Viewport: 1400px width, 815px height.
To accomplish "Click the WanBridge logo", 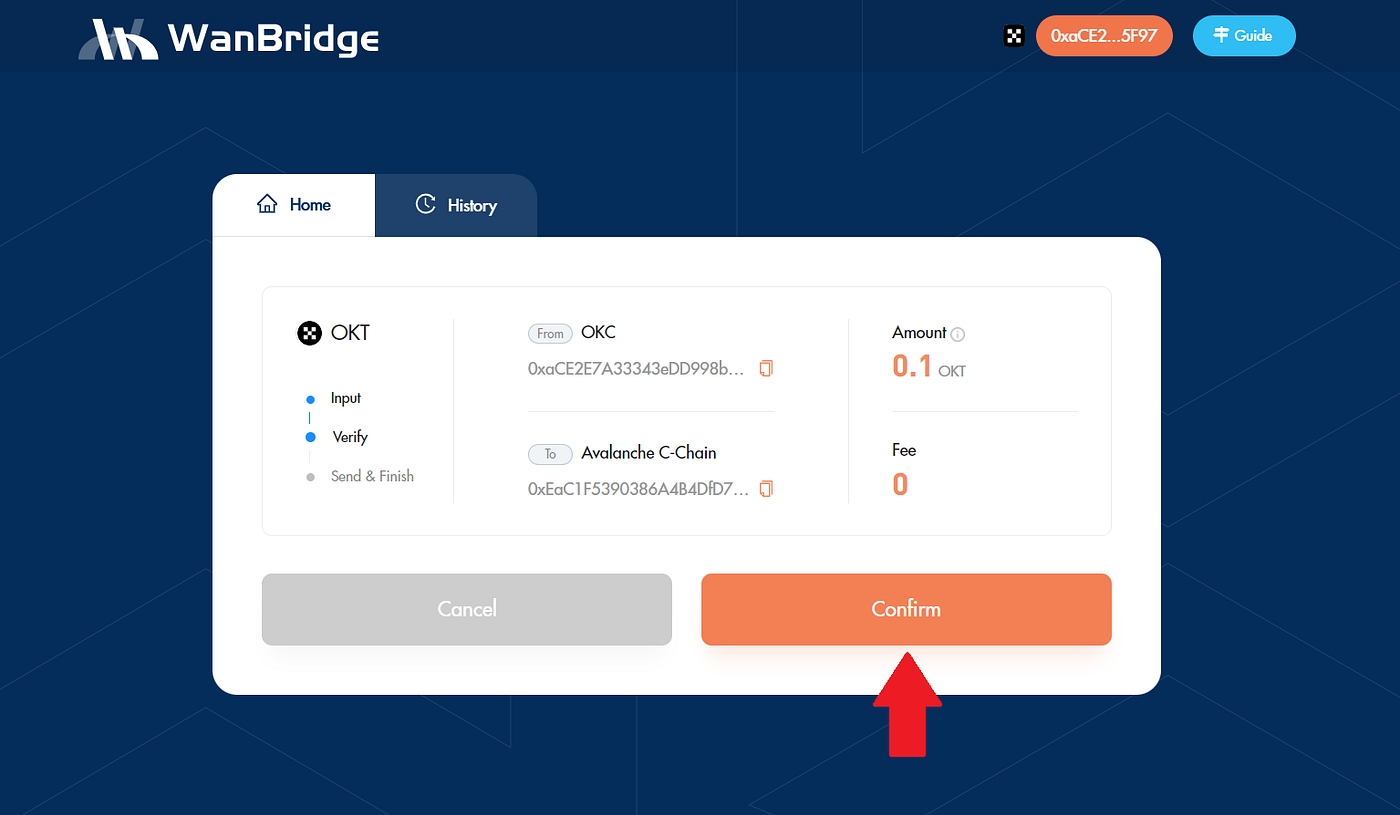I will coord(229,38).
